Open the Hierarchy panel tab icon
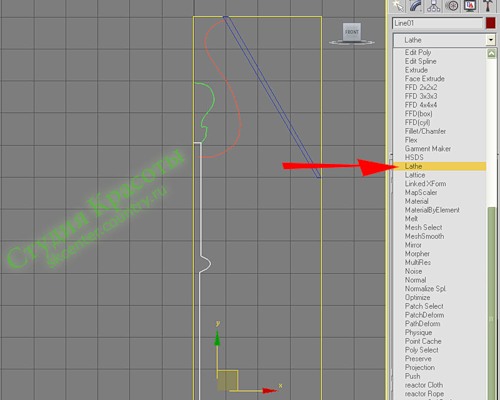 tap(434, 5)
